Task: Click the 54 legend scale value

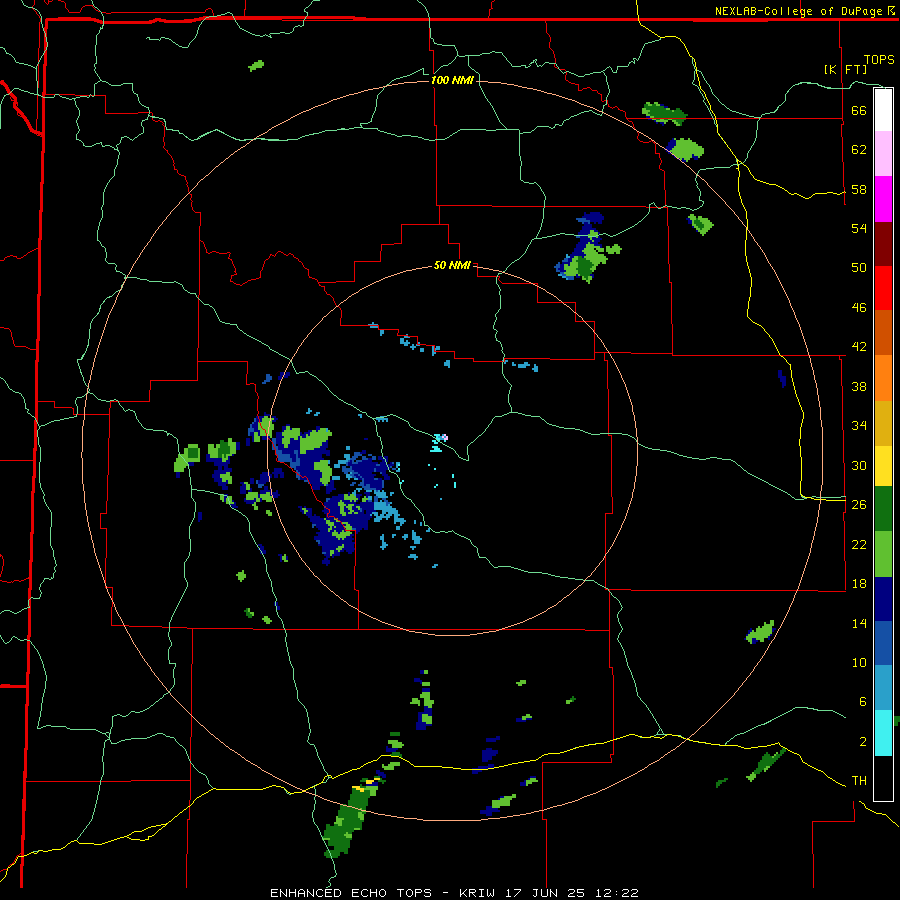Action: coord(859,228)
